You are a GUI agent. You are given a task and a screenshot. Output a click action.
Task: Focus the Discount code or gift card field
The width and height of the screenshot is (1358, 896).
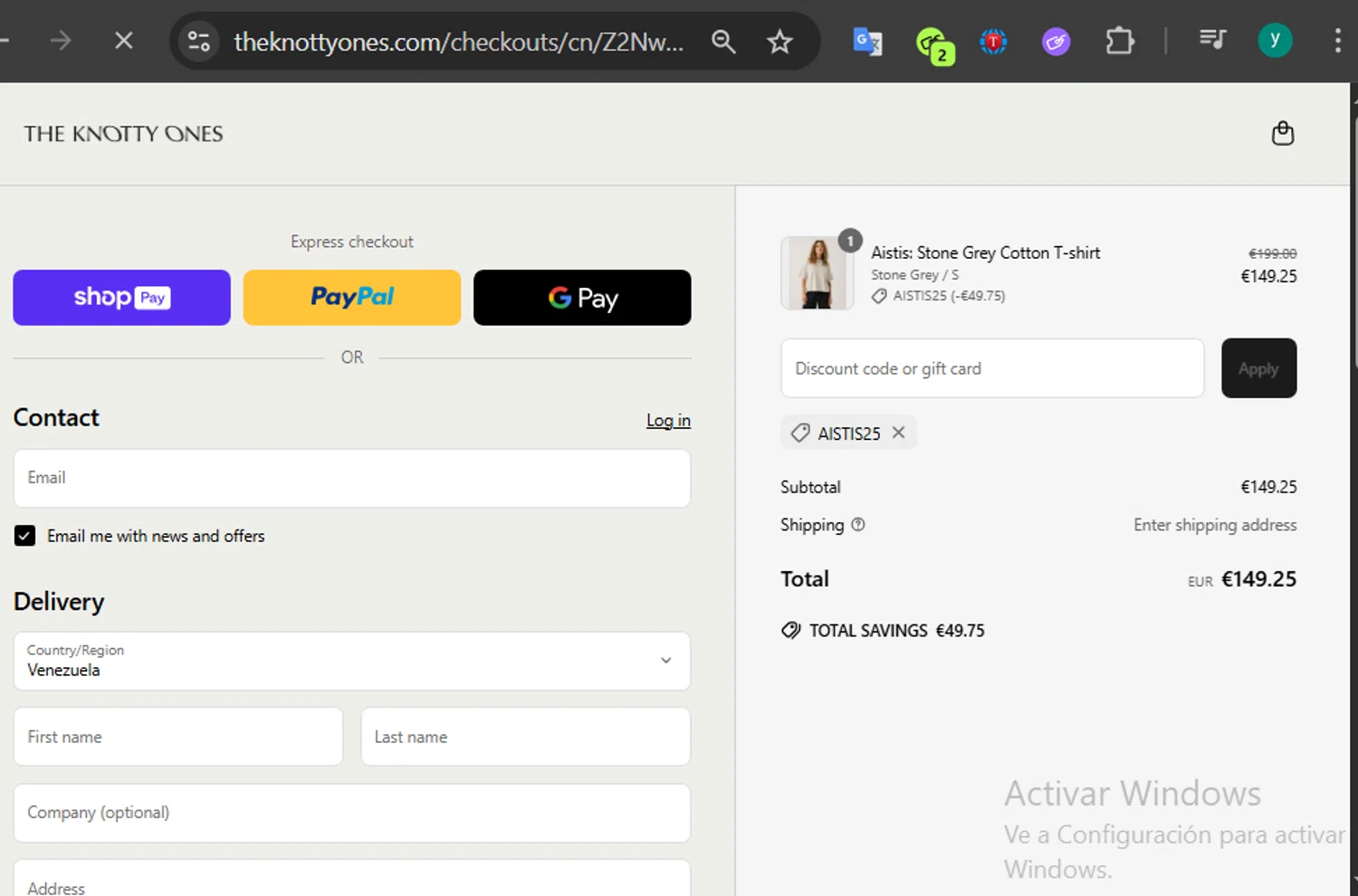992,368
